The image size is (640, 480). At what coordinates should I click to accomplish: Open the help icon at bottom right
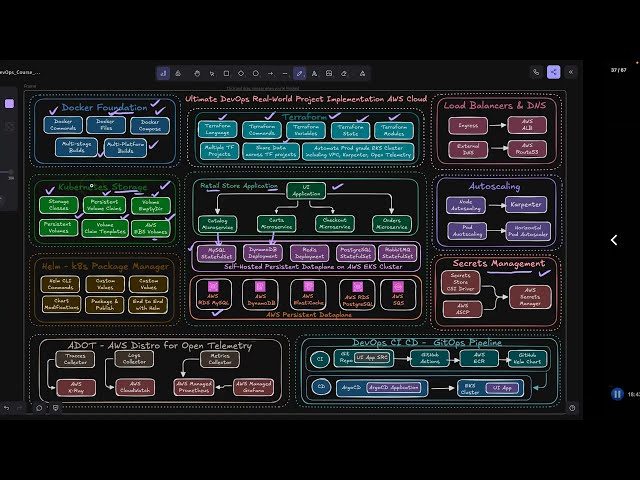pyautogui.click(x=572, y=408)
